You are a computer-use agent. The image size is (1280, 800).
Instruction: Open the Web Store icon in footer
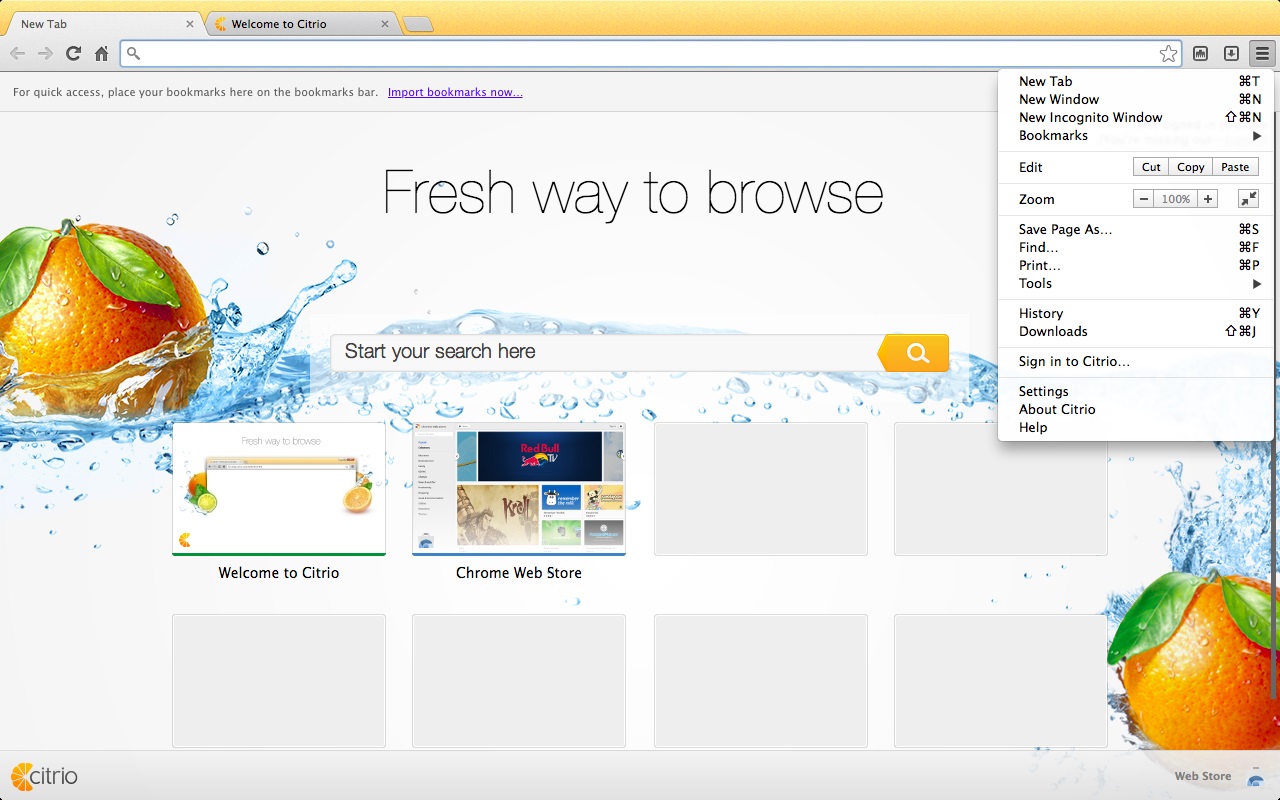click(1255, 777)
